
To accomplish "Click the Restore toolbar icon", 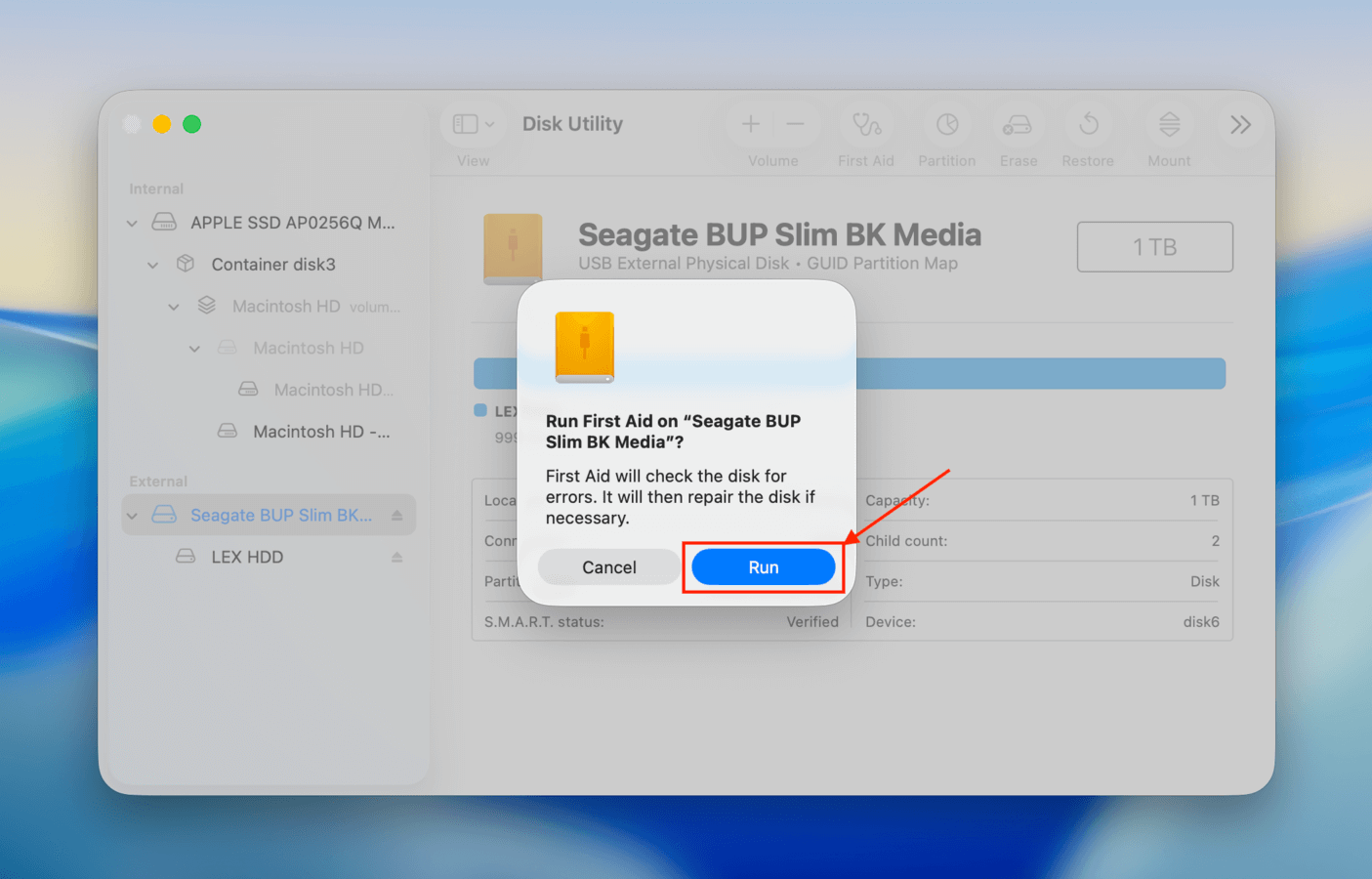I will pyautogui.click(x=1087, y=125).
